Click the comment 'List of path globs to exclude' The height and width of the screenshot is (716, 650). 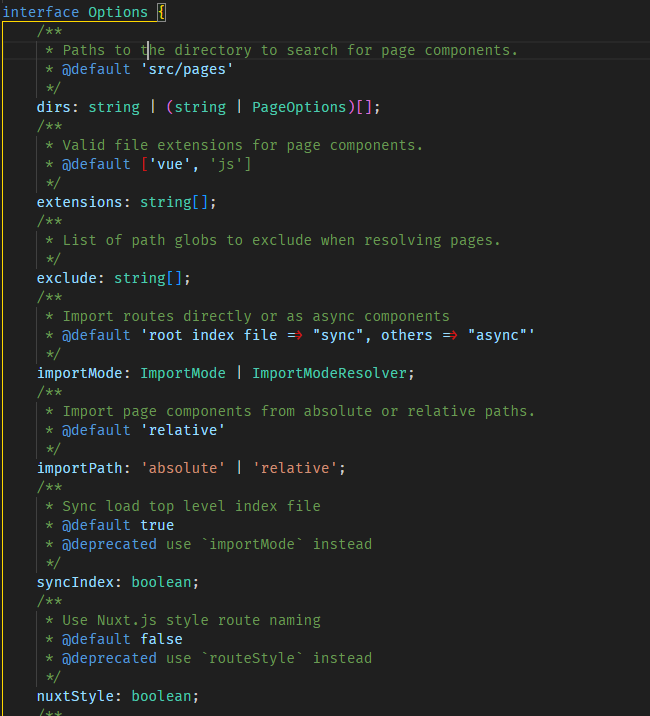pyautogui.click(x=187, y=240)
